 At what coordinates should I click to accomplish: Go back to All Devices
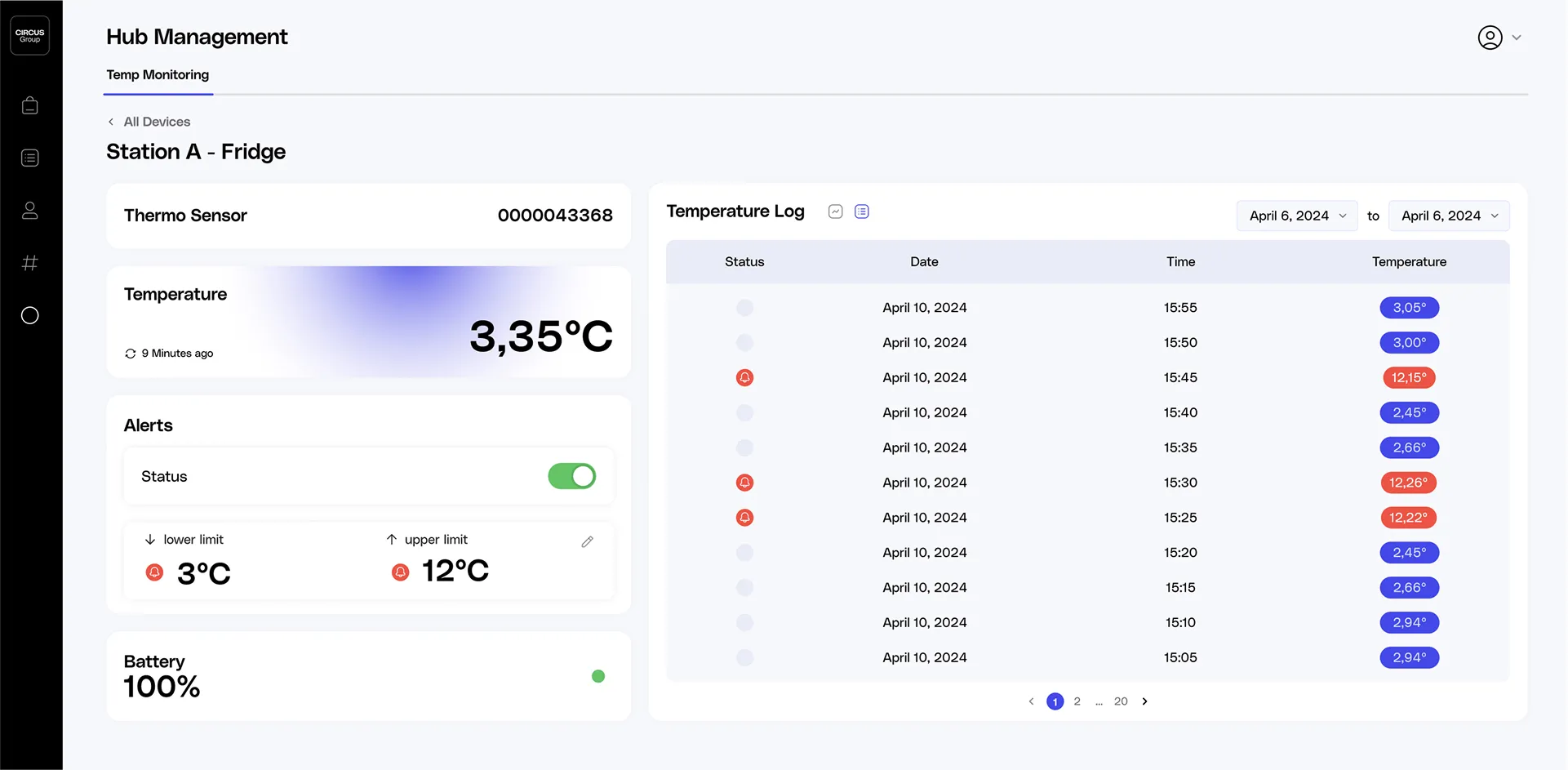coord(149,121)
